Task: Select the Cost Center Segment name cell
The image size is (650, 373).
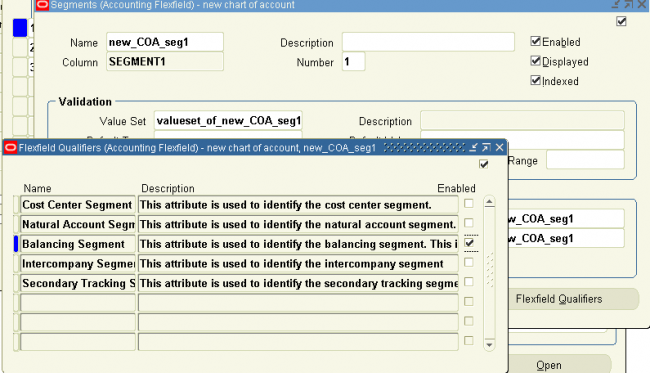Action: pyautogui.click(x=78, y=205)
